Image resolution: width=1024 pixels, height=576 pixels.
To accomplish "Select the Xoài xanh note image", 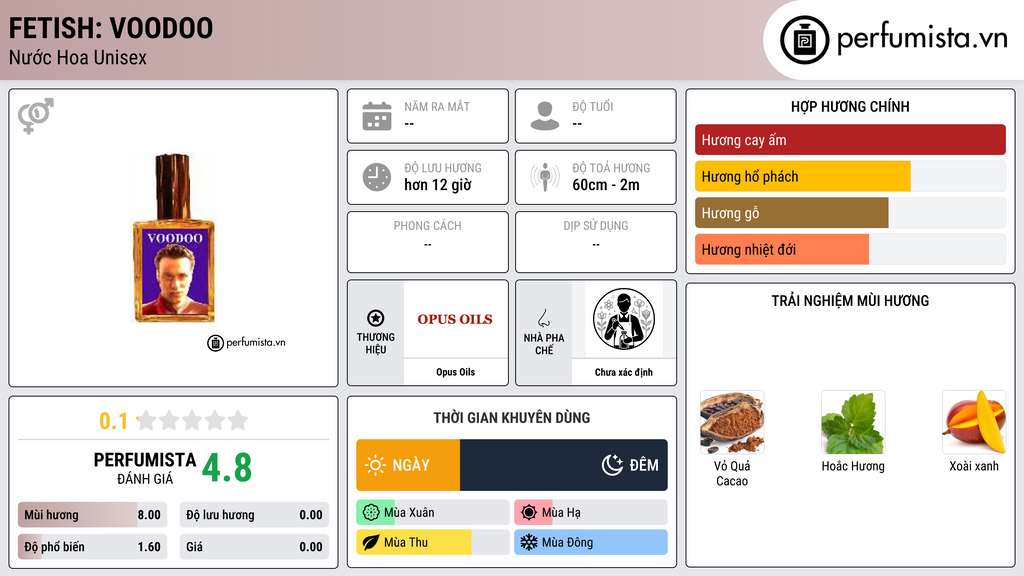I will (974, 422).
